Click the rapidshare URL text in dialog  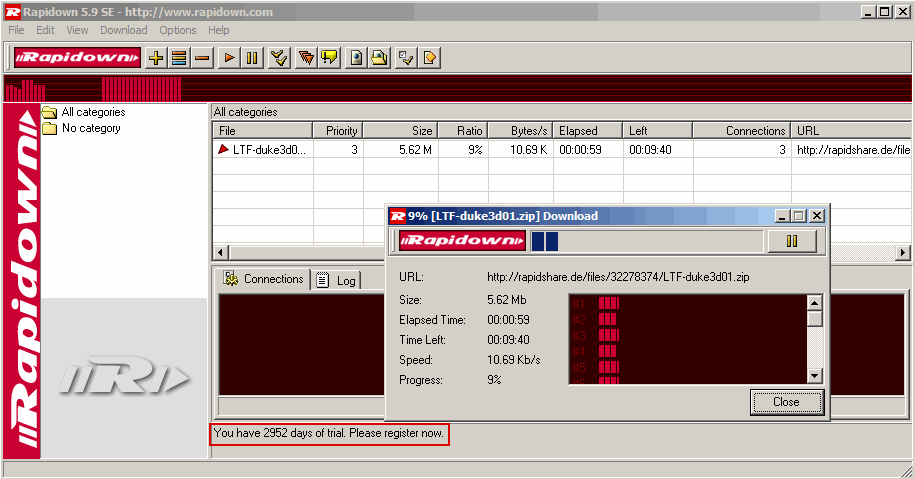[x=618, y=277]
